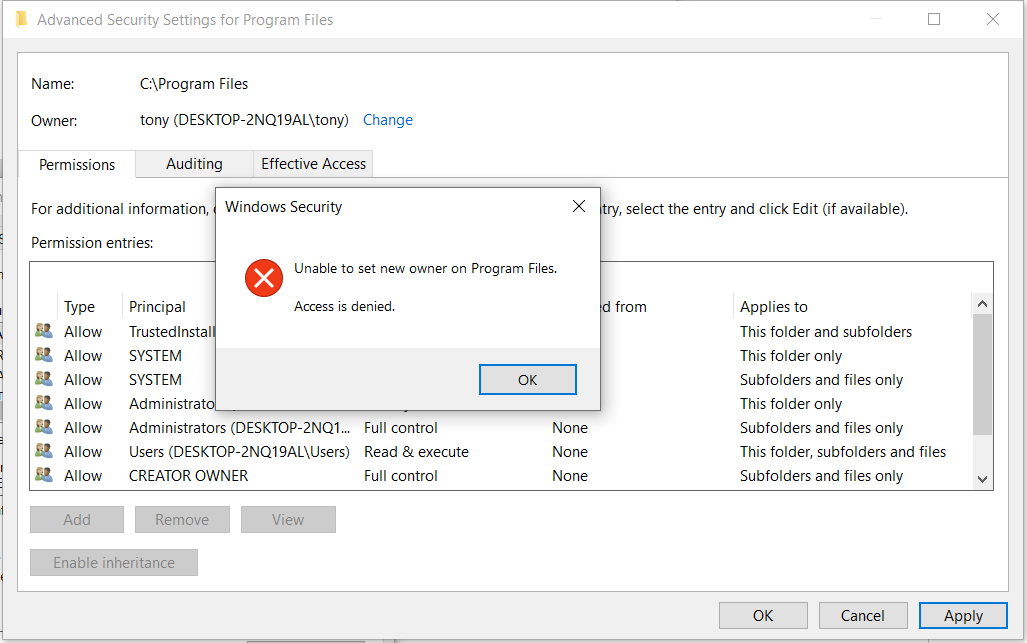Select the Users (DESKTOP-2NQ19AL\Users) principal entry
Image resolution: width=1027 pixels, height=643 pixels.
pyautogui.click(x=239, y=452)
